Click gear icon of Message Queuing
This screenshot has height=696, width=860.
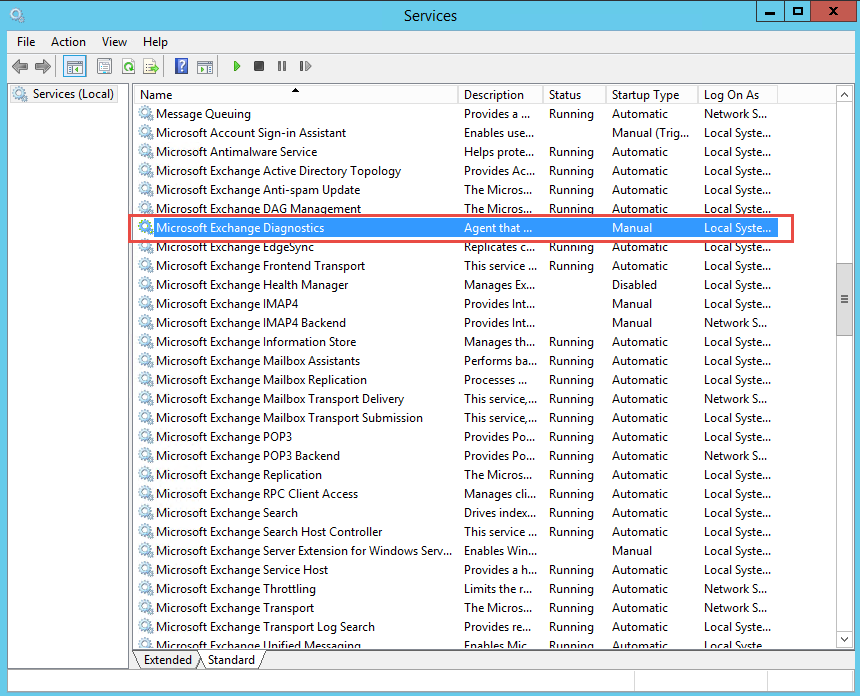coord(145,114)
